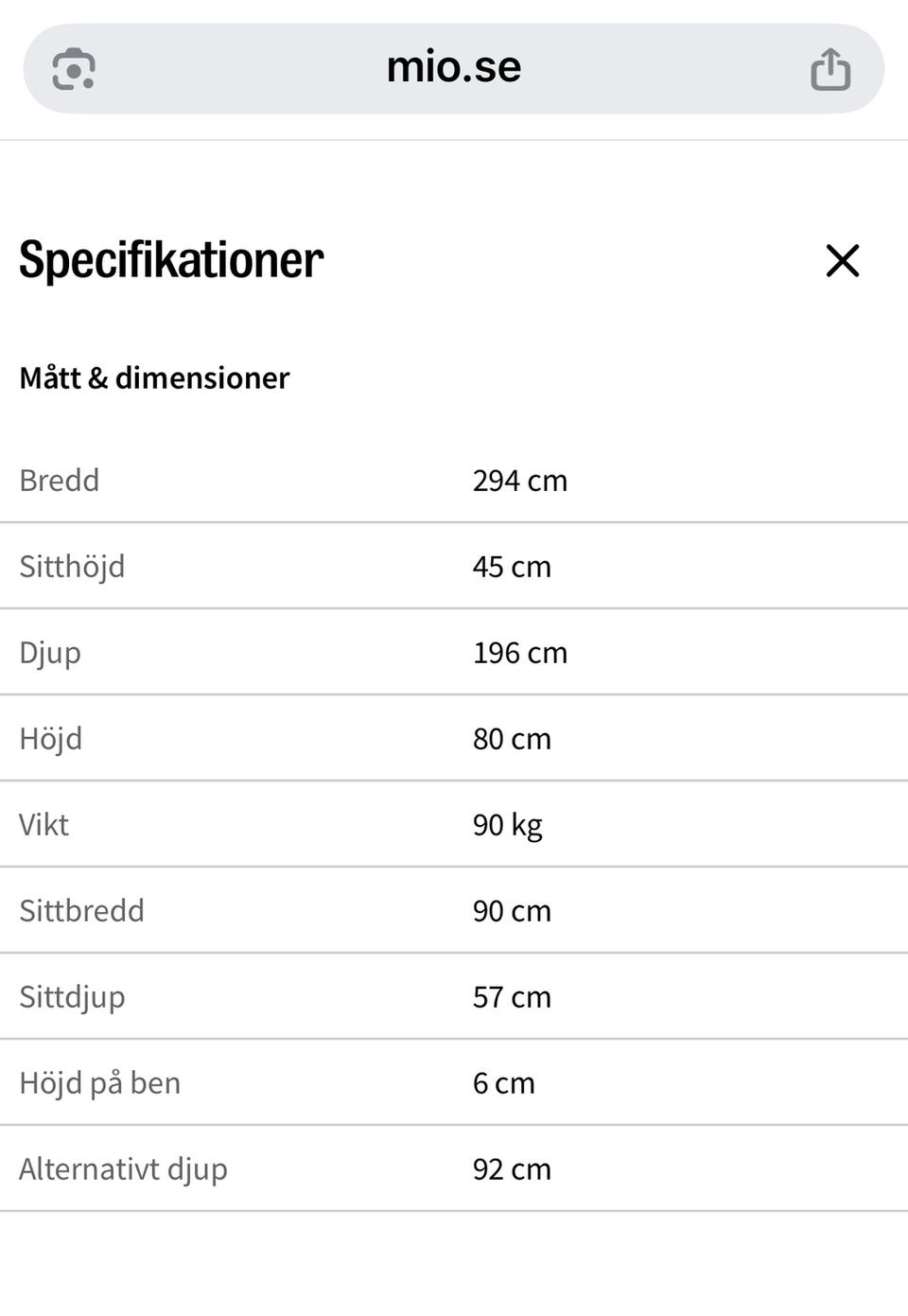Select the Sitthöjd row label

tap(72, 567)
